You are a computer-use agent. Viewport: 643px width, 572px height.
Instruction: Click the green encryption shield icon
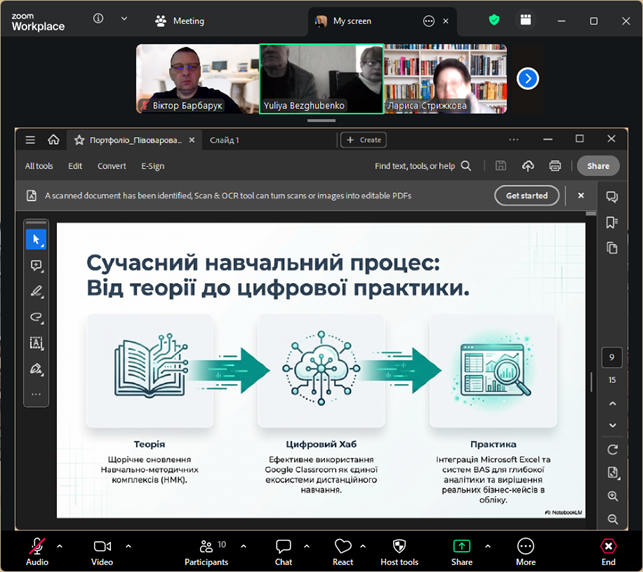tap(494, 20)
